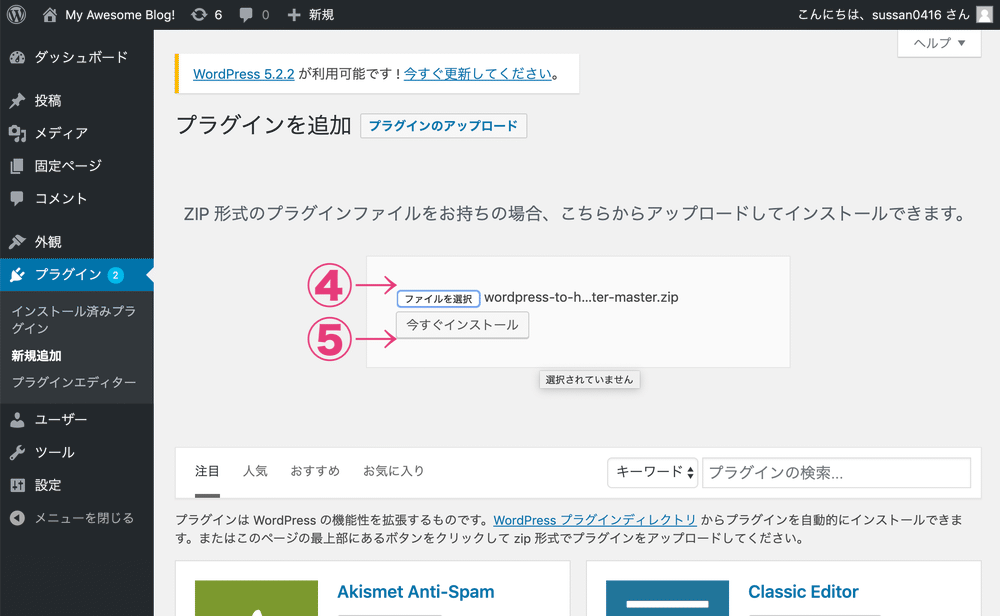
Task: Open the ユーザー users icon
Action: click(20, 419)
